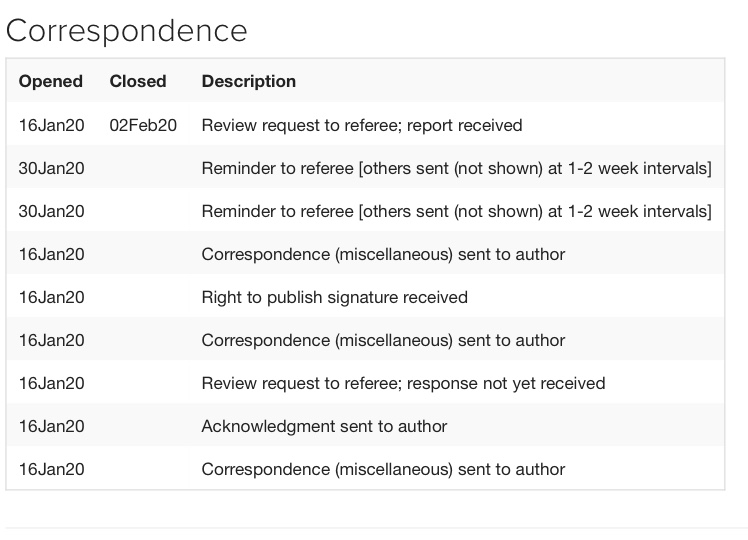Click the Opened column header
The height and width of the screenshot is (540, 748).
point(50,81)
